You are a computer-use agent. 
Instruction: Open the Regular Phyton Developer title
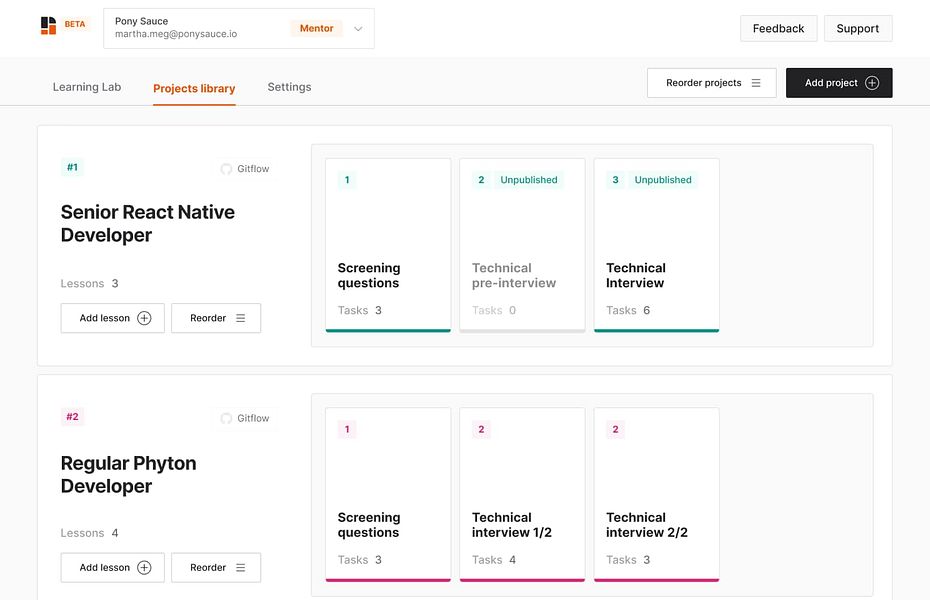128,474
